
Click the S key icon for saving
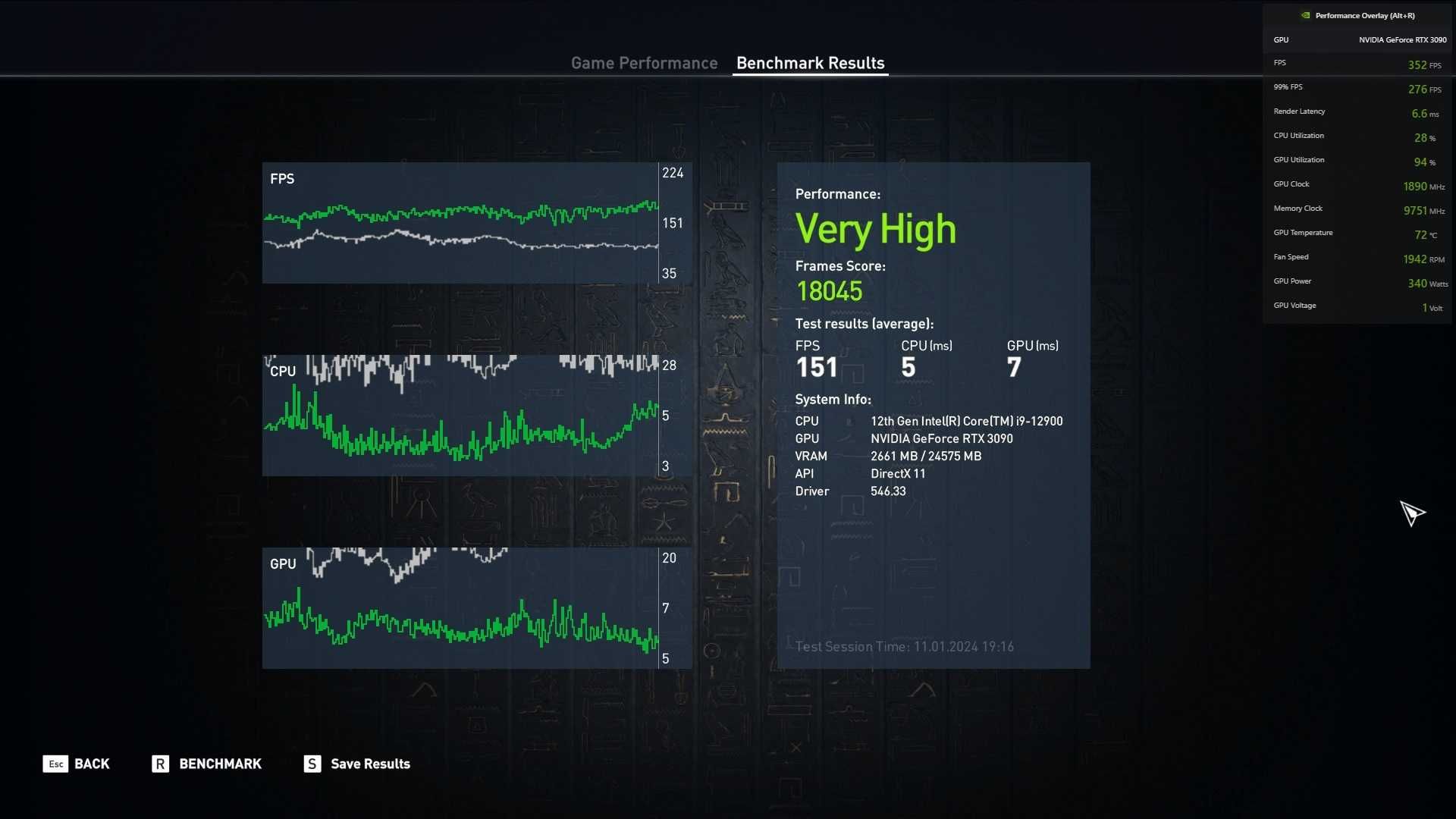coord(312,764)
